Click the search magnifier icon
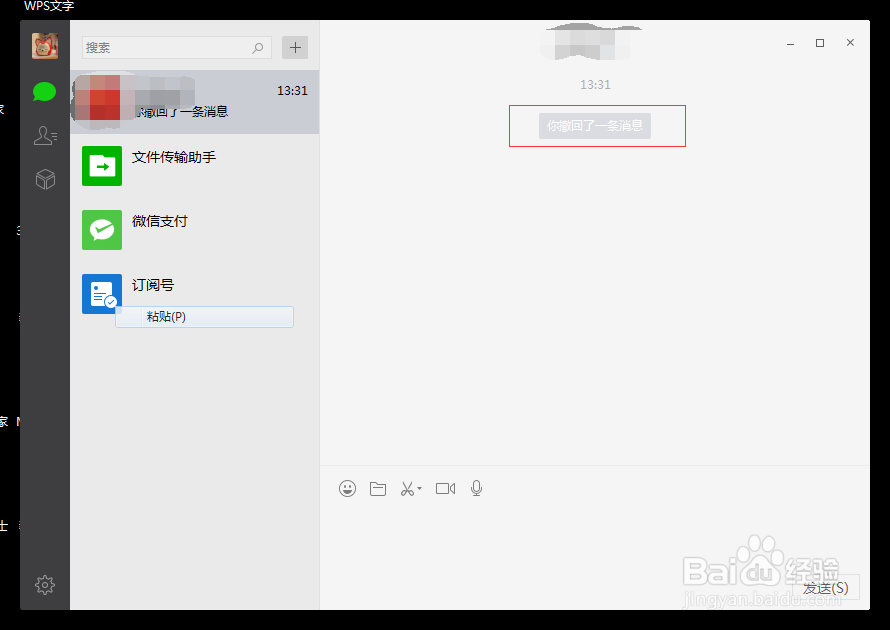The width and height of the screenshot is (890, 630). pos(258,48)
